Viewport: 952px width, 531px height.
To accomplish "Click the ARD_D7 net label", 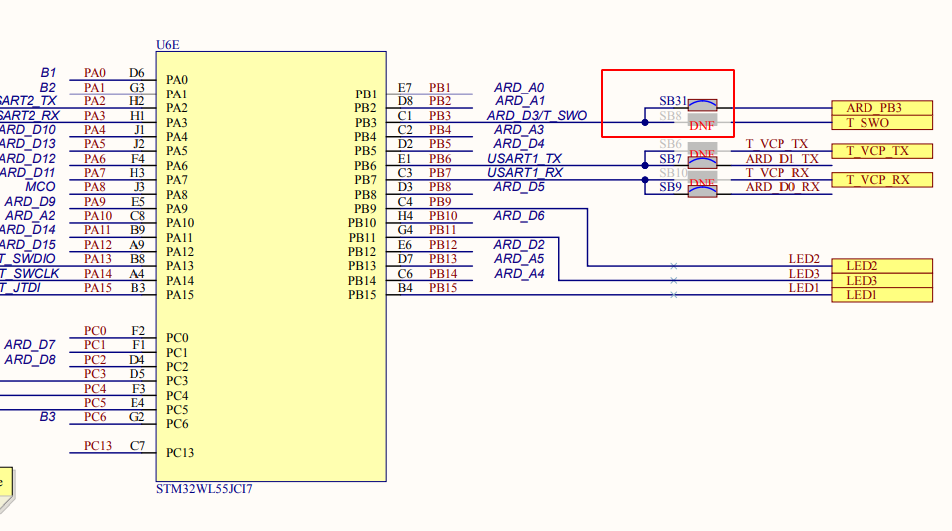I will [x=30, y=345].
